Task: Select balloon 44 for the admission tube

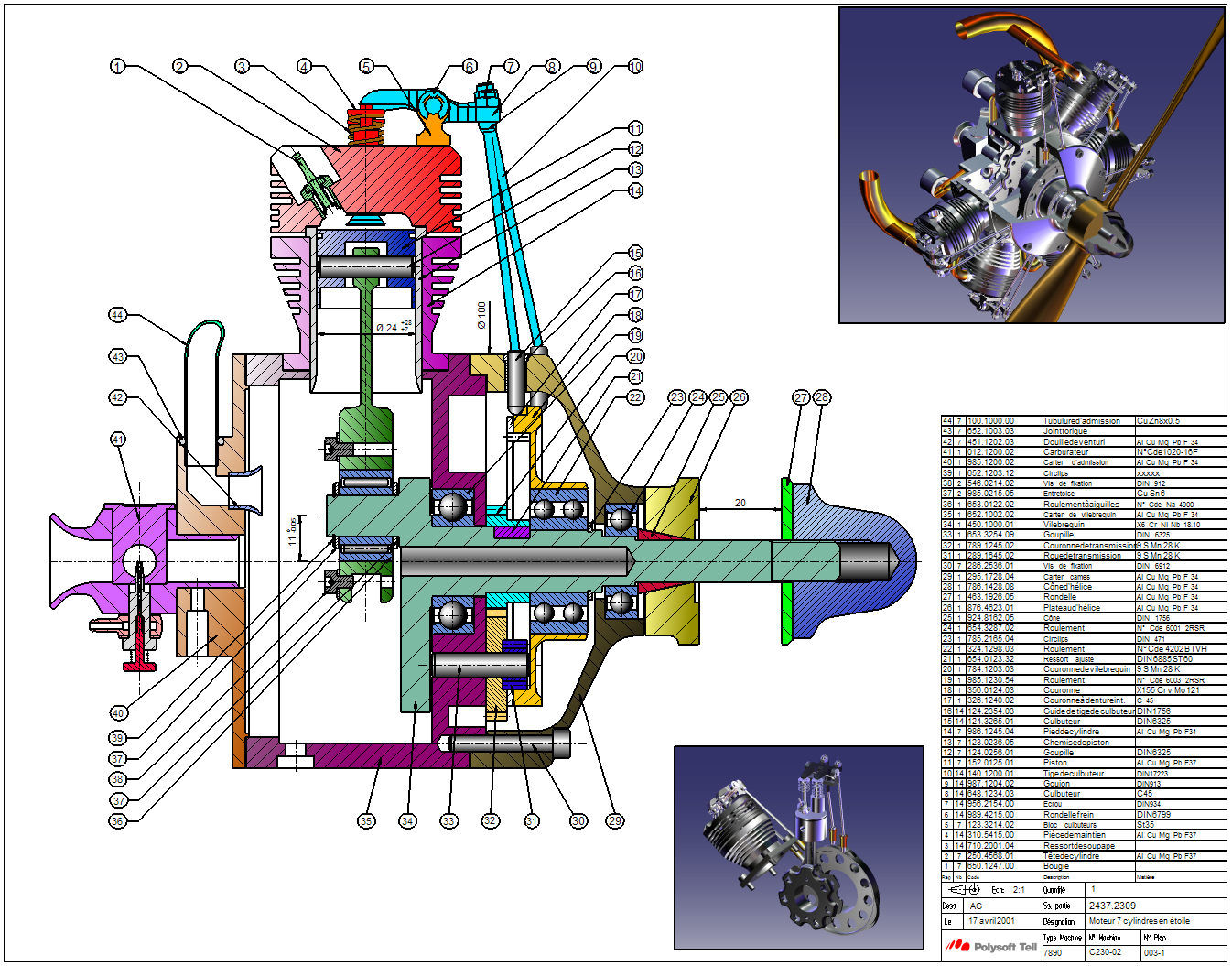Action: coord(117,315)
